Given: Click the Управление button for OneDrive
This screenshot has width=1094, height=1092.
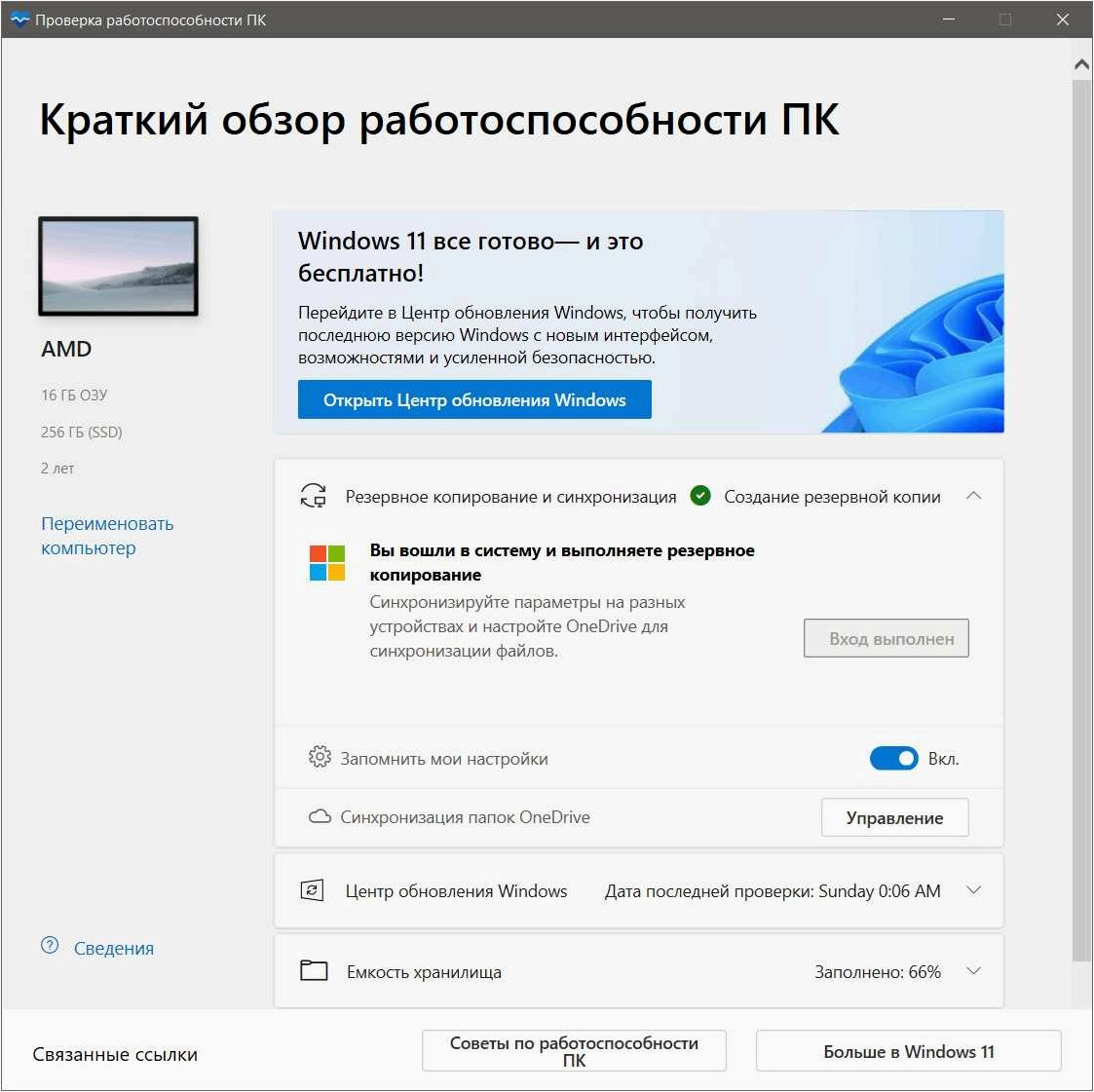Looking at the screenshot, I should coord(894,817).
